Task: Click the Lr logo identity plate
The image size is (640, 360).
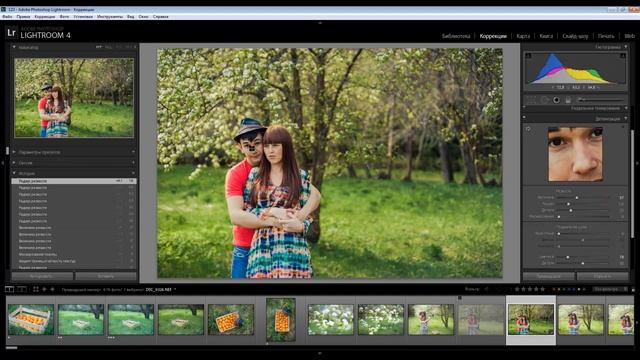Action: point(11,33)
